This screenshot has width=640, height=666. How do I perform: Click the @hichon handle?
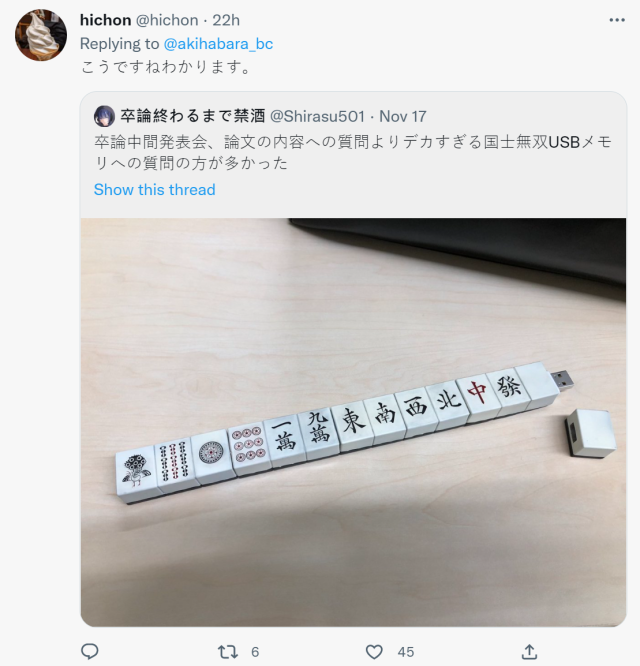(167, 20)
